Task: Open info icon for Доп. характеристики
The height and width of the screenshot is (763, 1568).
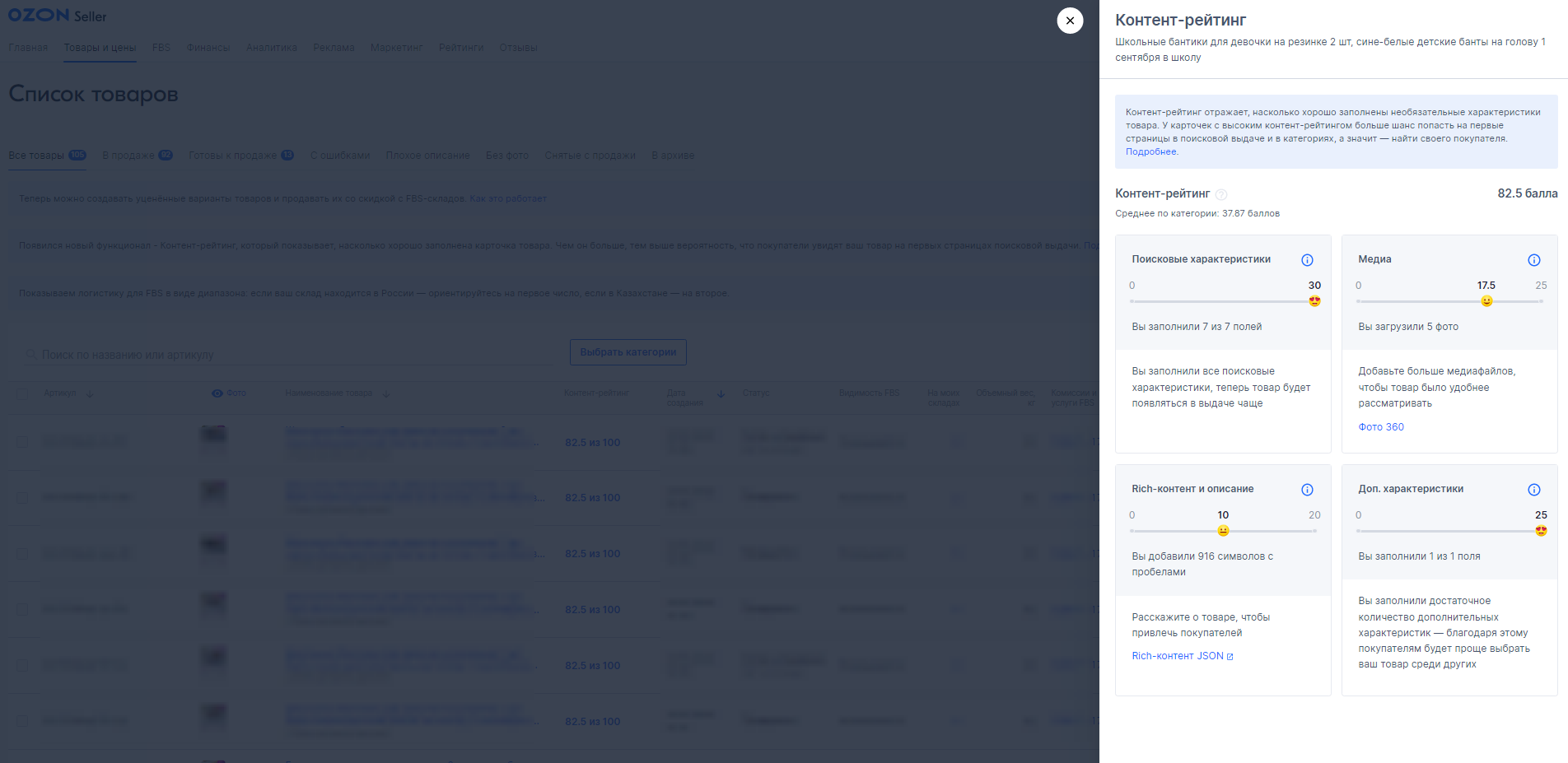Action: pyautogui.click(x=1533, y=490)
